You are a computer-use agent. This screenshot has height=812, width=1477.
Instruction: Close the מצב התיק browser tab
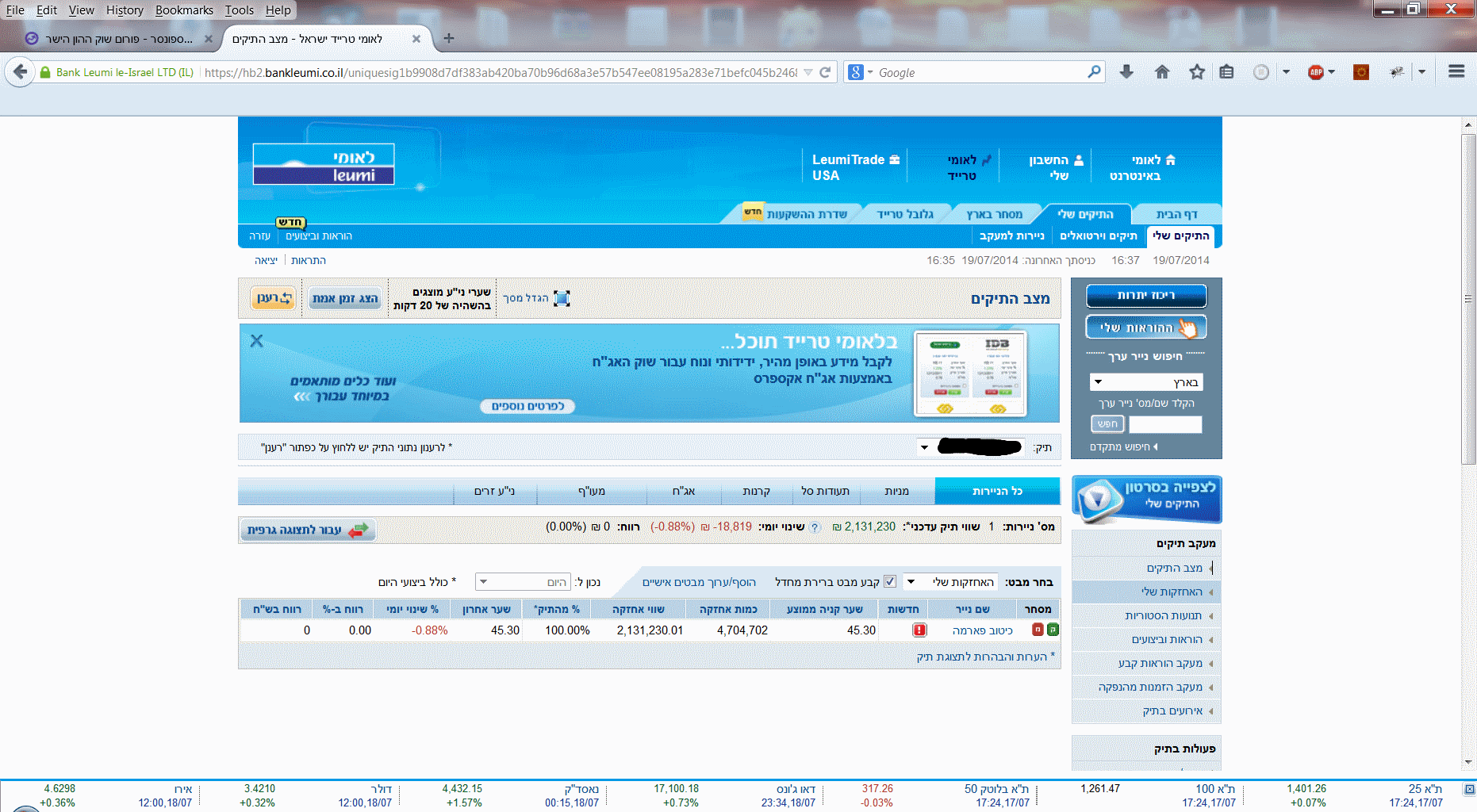pyautogui.click(x=416, y=39)
